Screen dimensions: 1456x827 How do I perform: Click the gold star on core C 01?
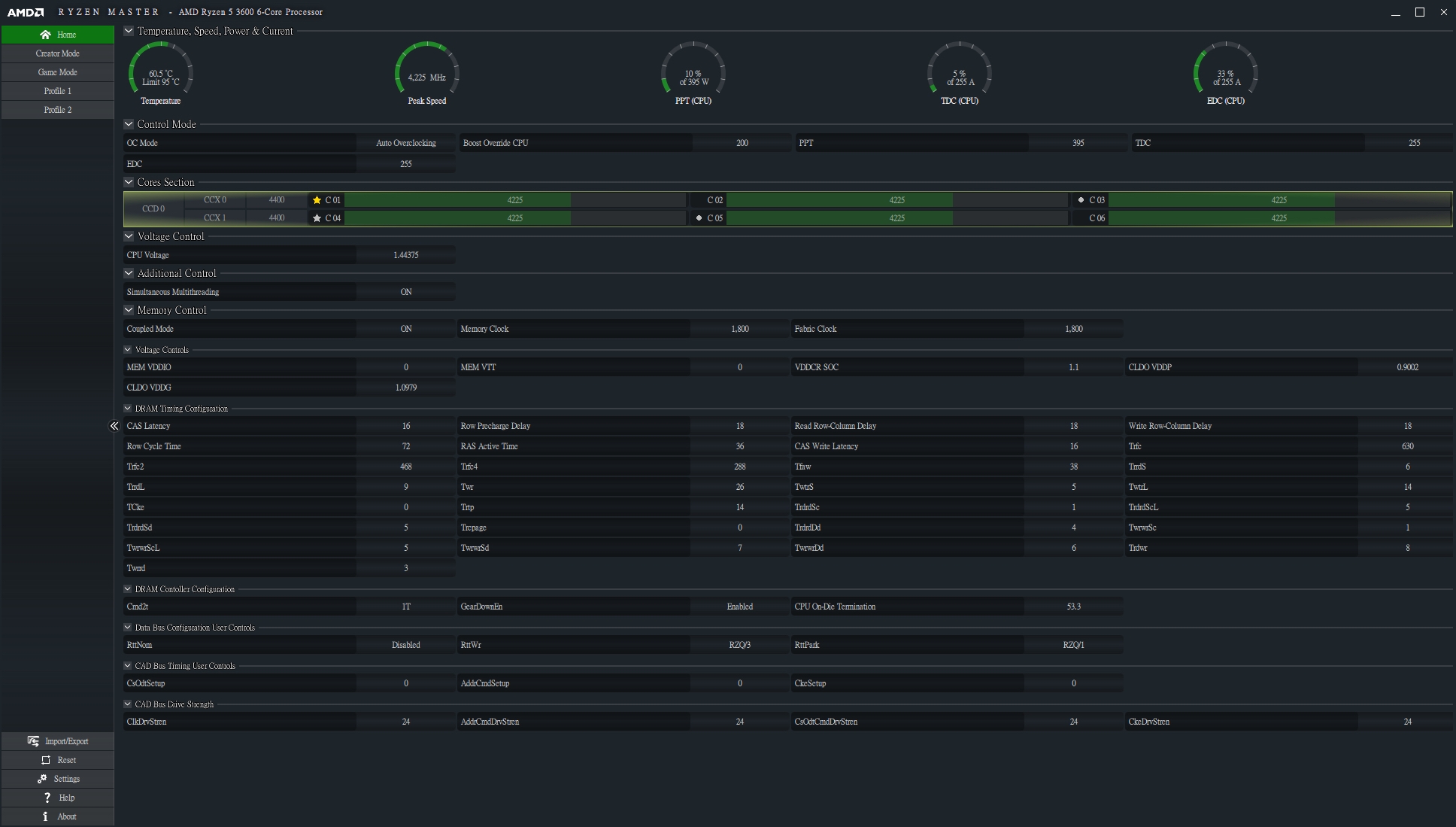(x=317, y=200)
